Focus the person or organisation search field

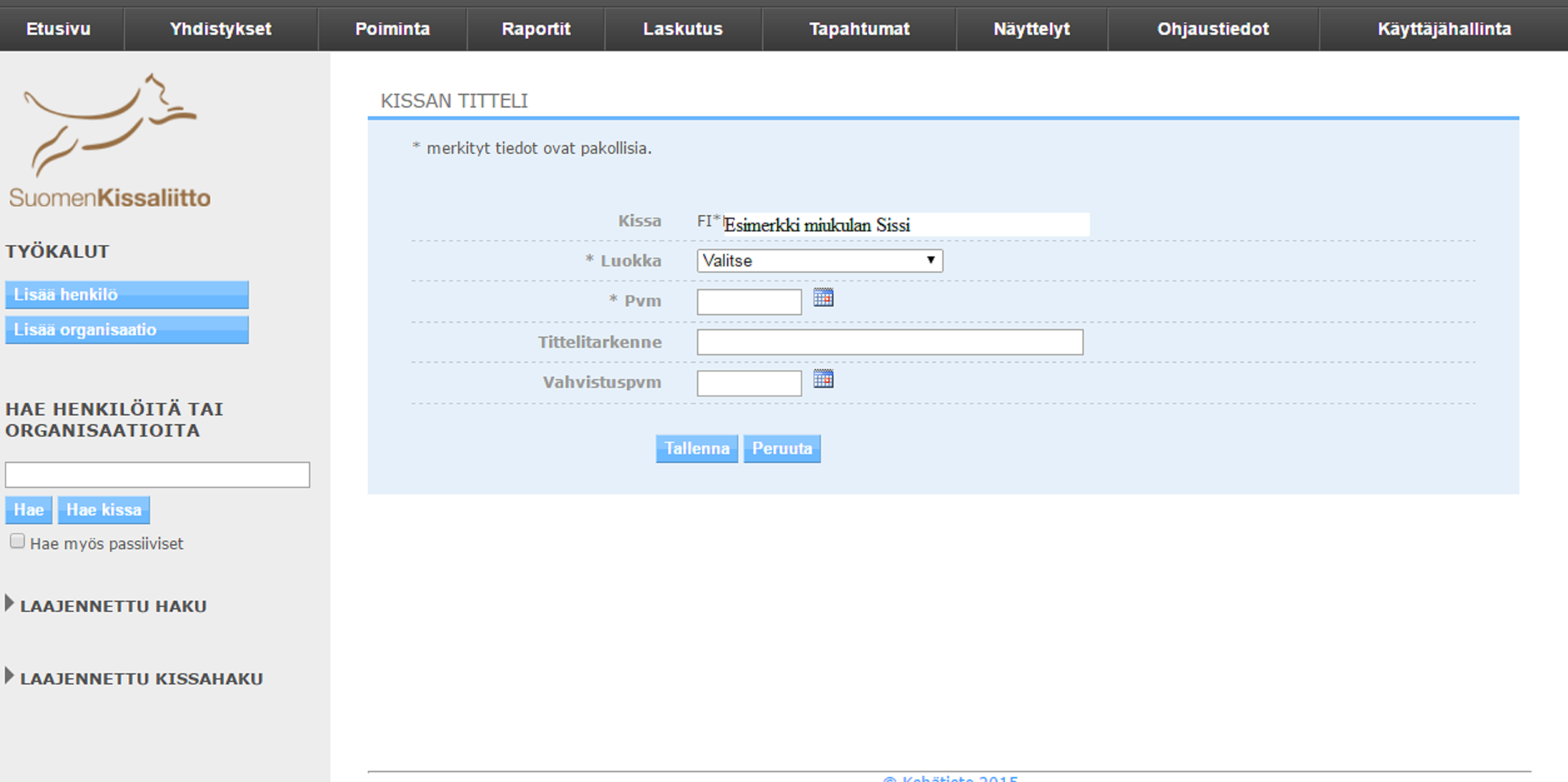click(158, 475)
